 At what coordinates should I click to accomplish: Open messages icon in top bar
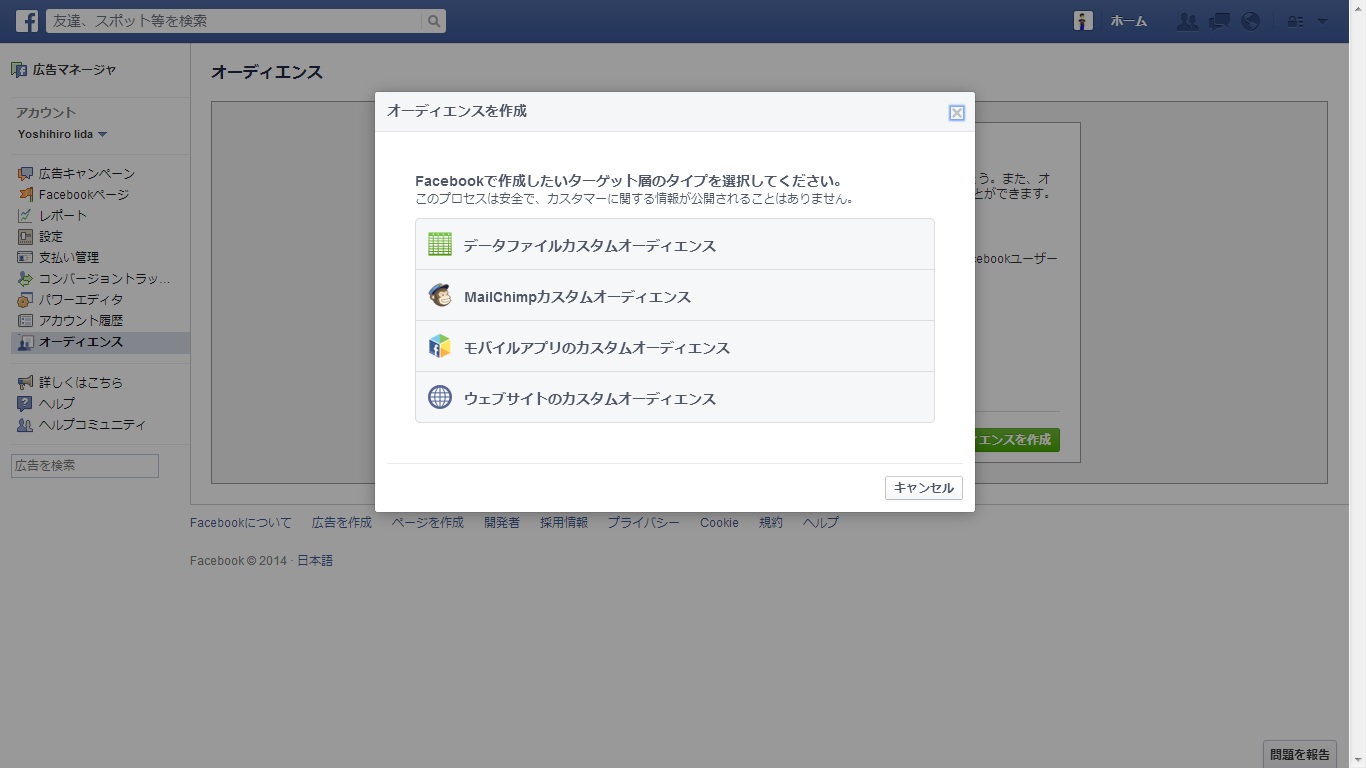point(1219,21)
